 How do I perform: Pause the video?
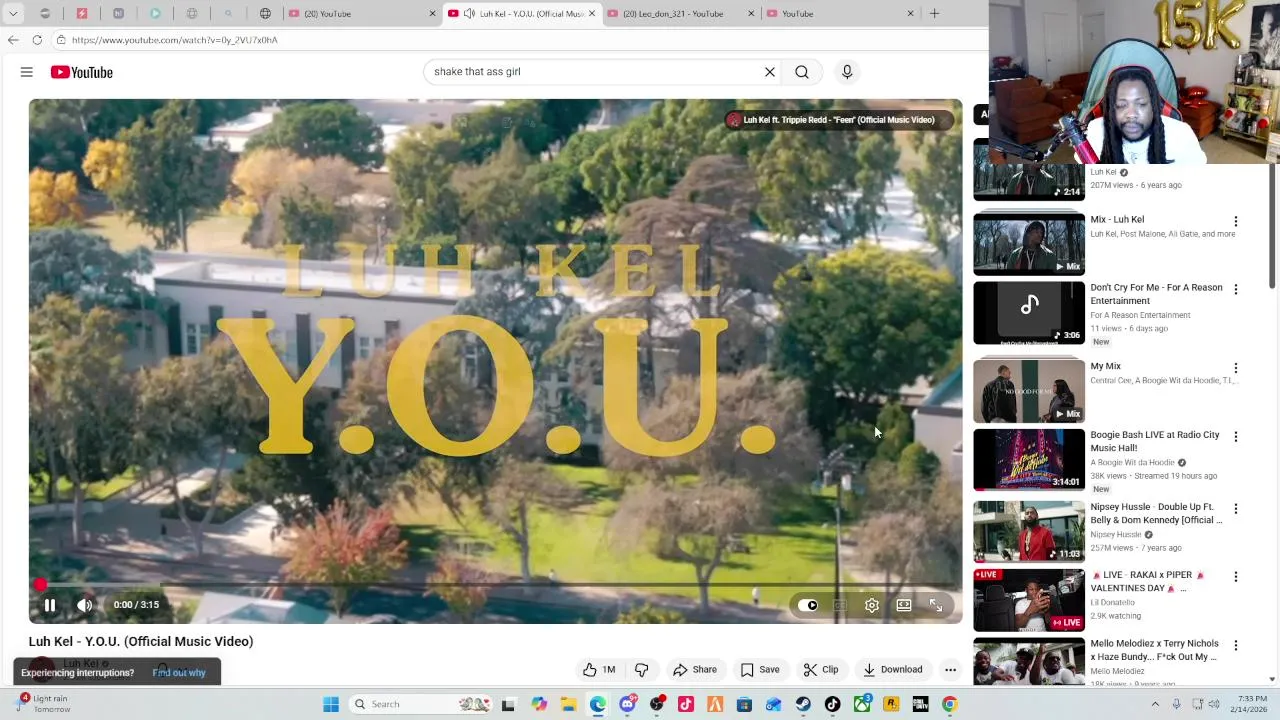pos(50,605)
